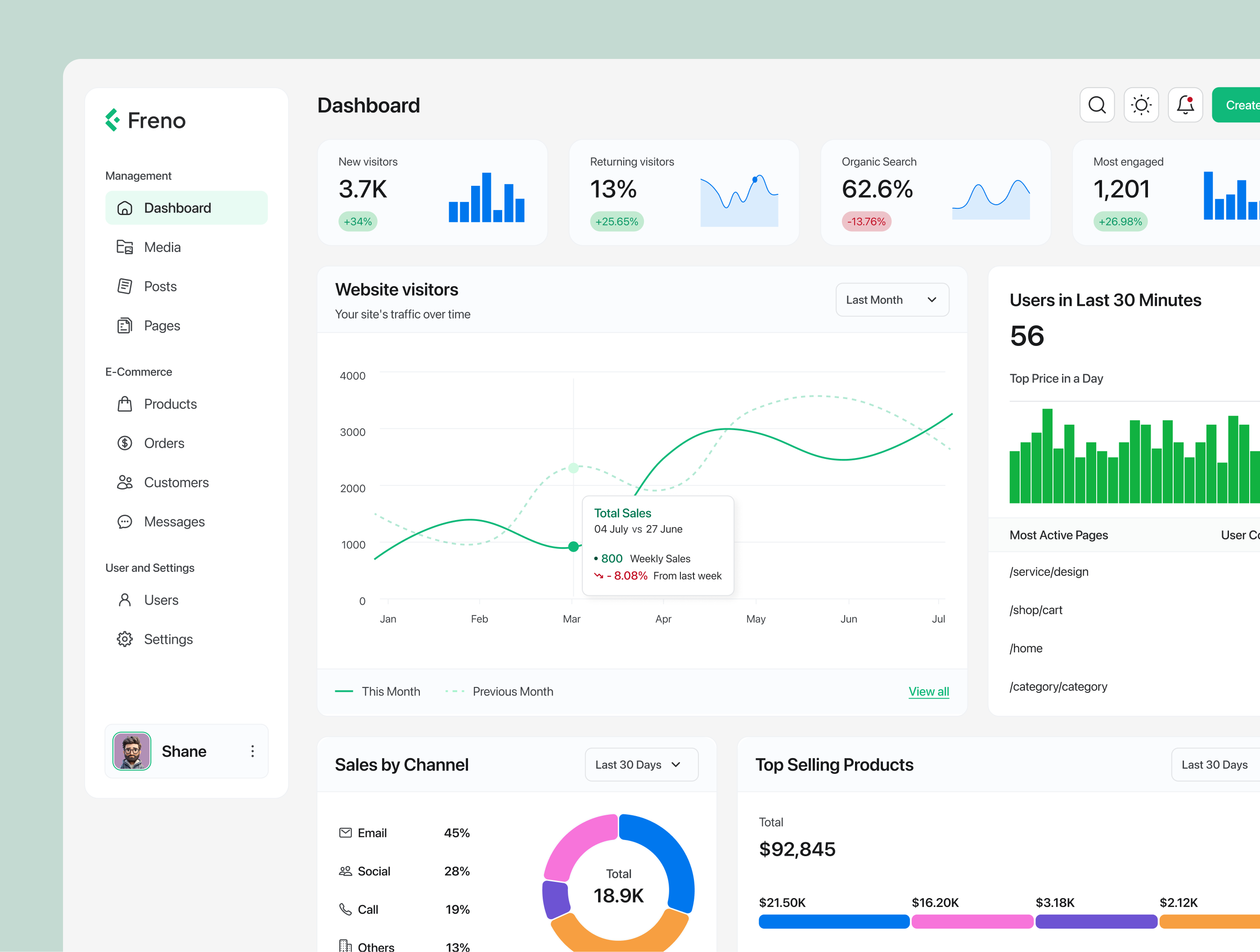Click Shane's profile avatar
Image resolution: width=1260 pixels, height=952 pixels.
click(131, 751)
